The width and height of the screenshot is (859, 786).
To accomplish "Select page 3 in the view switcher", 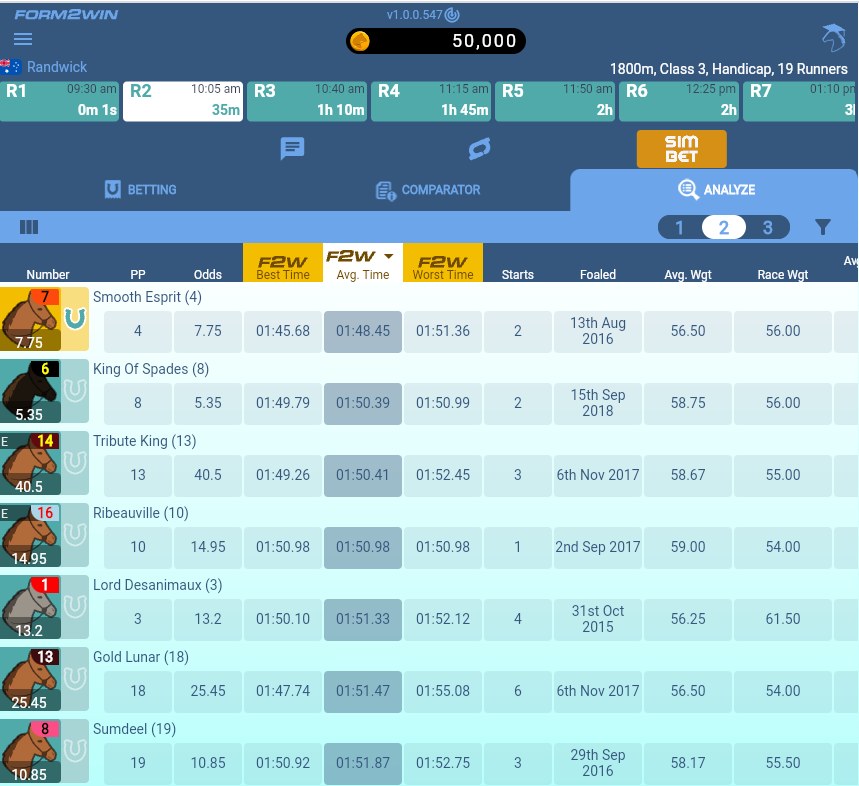I will click(x=768, y=227).
